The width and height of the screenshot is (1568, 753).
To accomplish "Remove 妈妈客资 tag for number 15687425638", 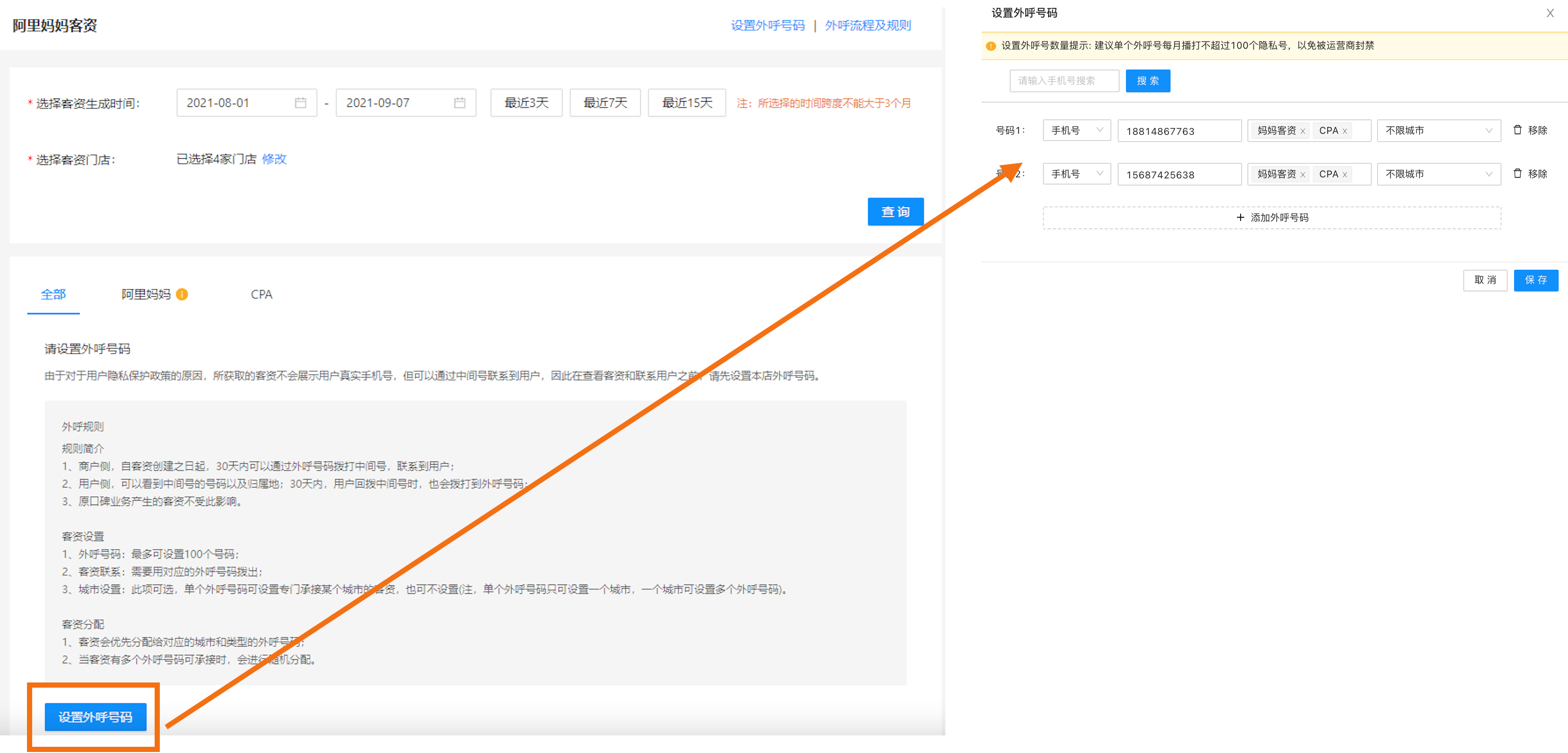I will point(1303,175).
